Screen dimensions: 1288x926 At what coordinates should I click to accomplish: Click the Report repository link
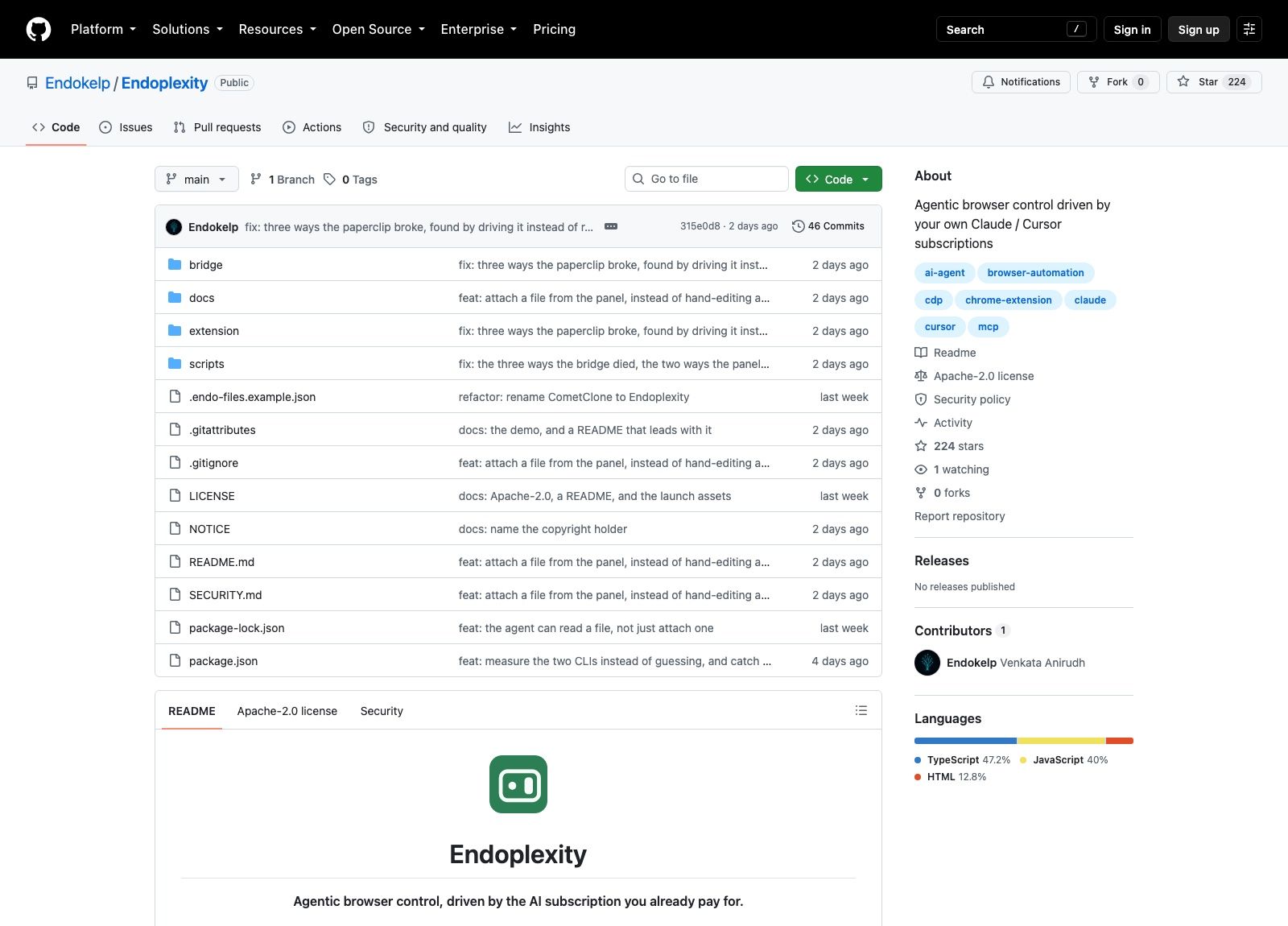click(x=960, y=516)
